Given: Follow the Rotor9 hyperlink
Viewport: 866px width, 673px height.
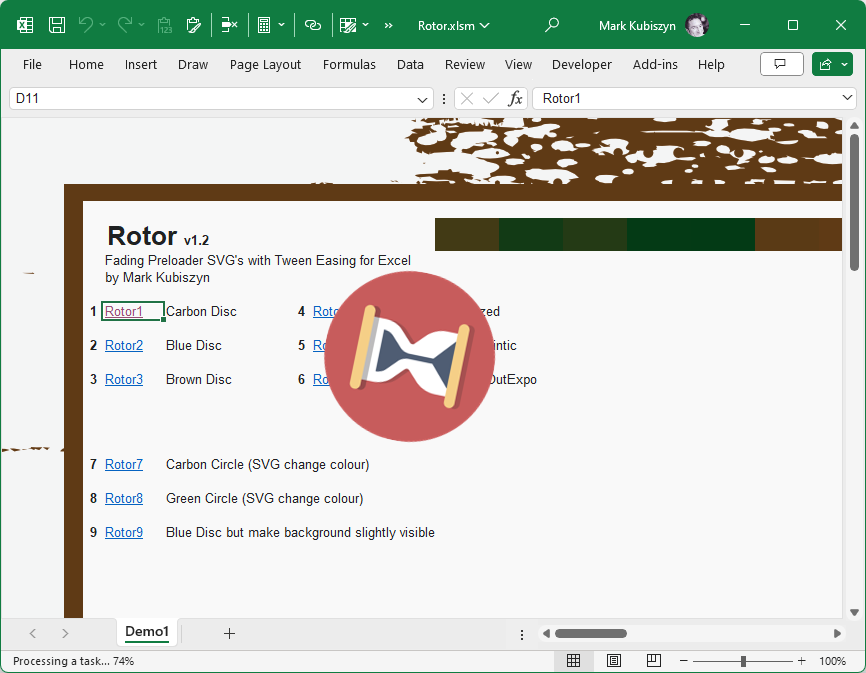Looking at the screenshot, I should [x=124, y=532].
